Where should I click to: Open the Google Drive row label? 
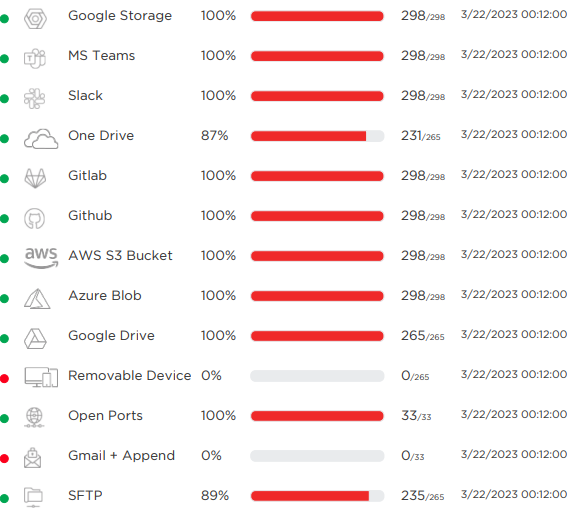click(111, 335)
